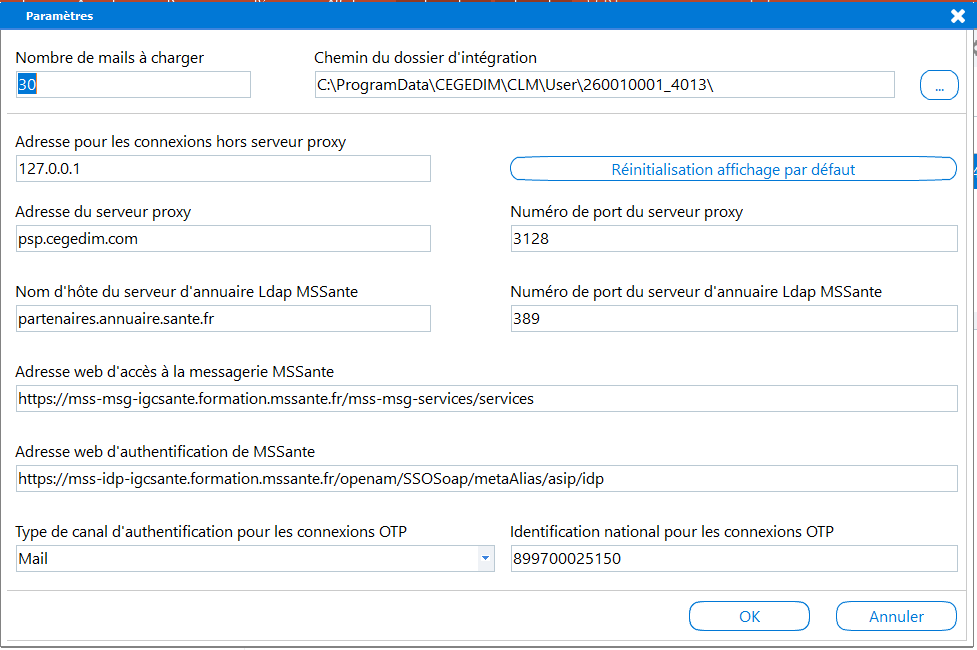Image resolution: width=977 pixels, height=650 pixels.
Task: Click label Adresse web d'accès à la messagerie MSSante
Action: [x=174, y=371]
